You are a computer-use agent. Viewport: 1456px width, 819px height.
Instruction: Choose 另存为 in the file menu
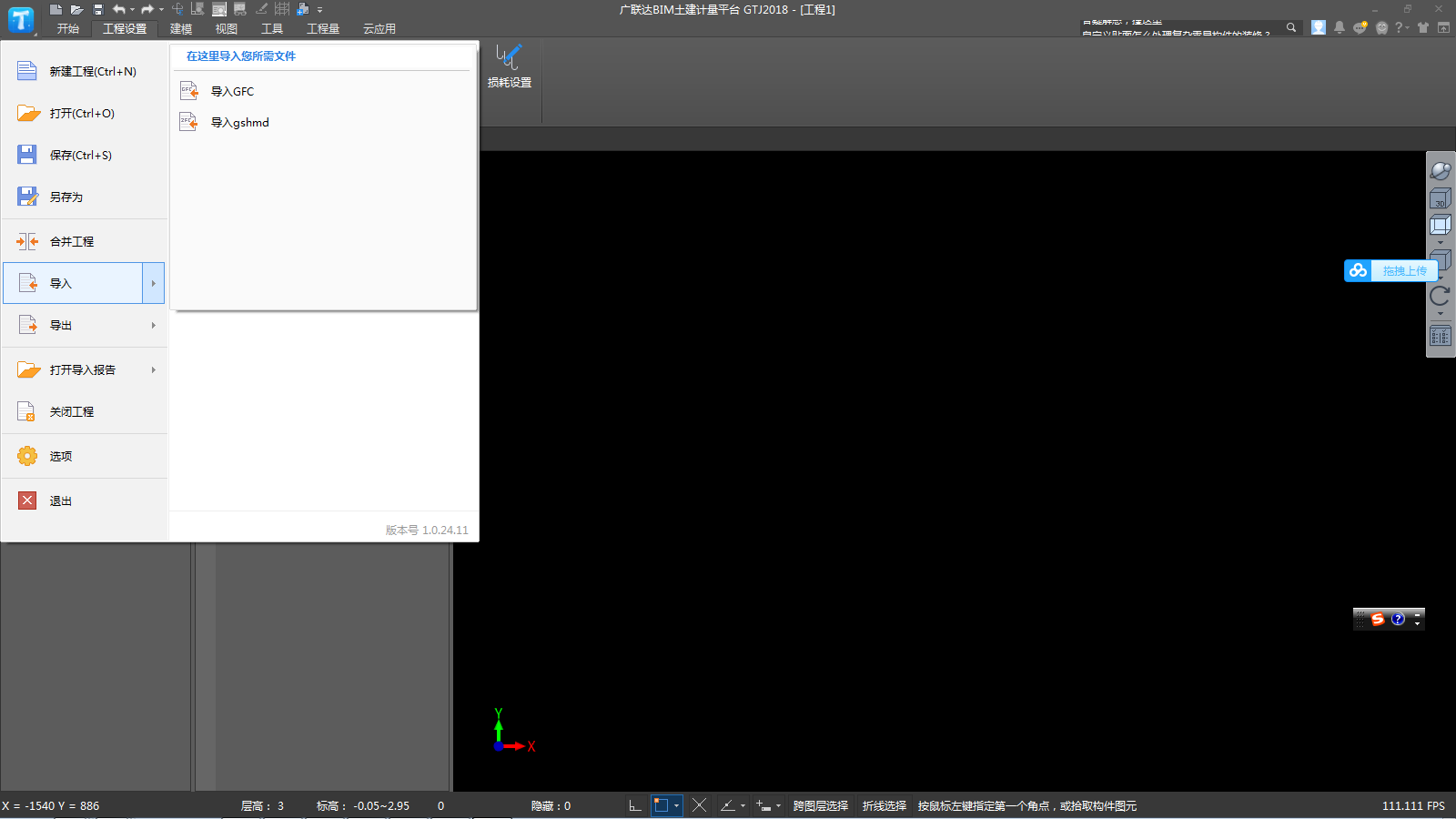(x=85, y=197)
